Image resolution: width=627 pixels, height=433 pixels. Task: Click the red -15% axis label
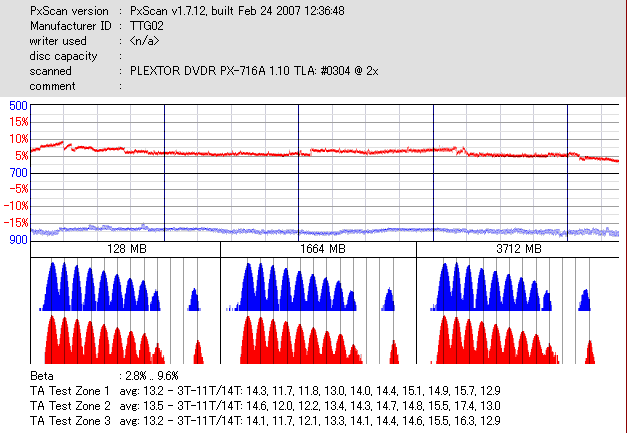pyautogui.click(x=16, y=223)
